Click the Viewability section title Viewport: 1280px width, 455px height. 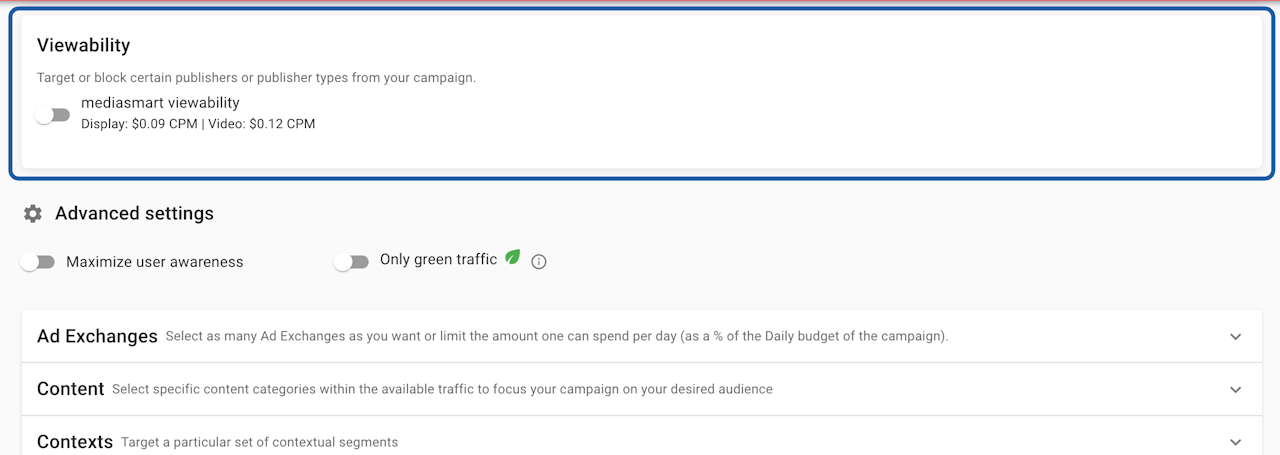pyautogui.click(x=84, y=45)
